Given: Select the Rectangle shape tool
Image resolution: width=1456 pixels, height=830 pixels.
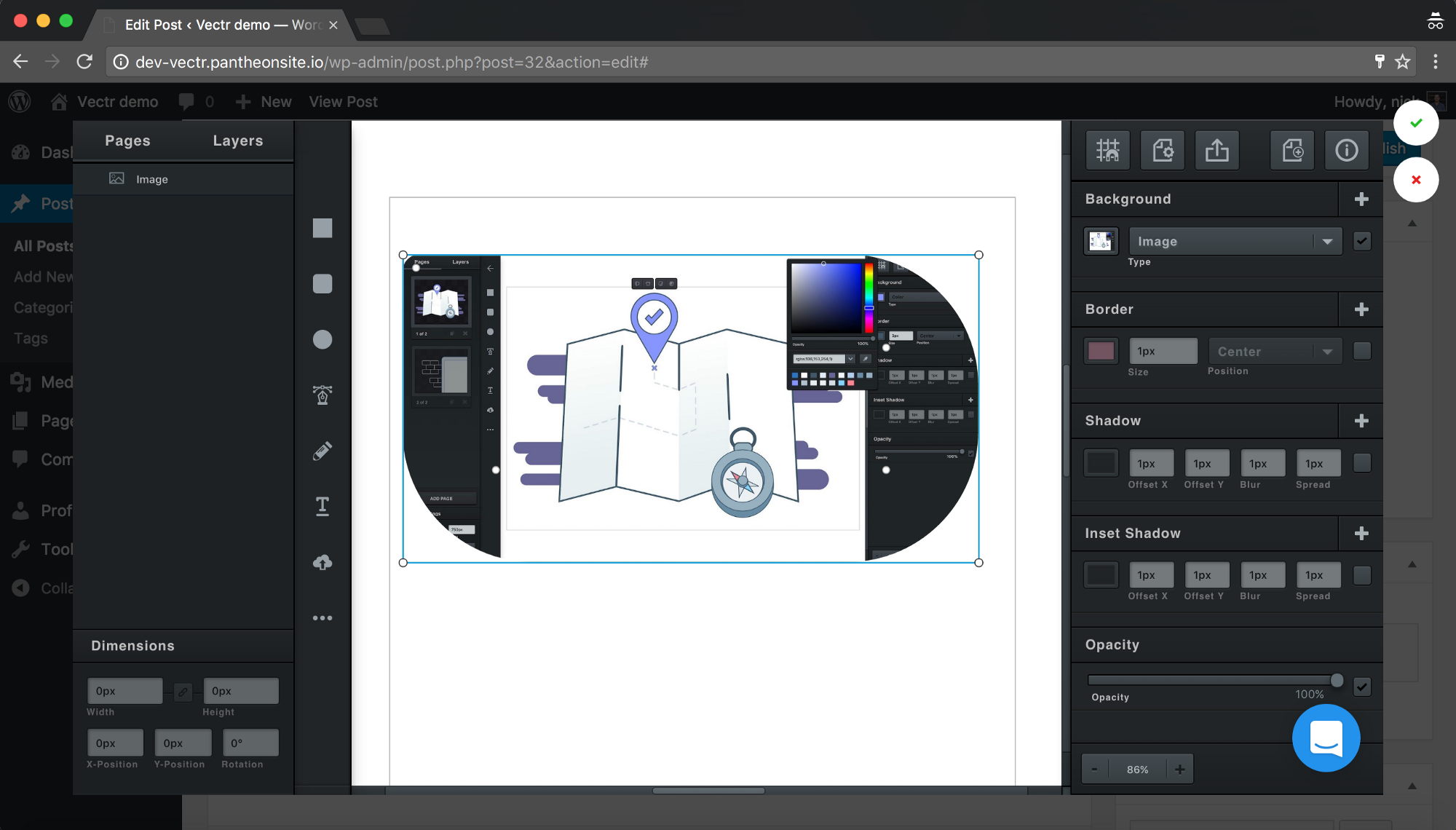Looking at the screenshot, I should (x=323, y=228).
